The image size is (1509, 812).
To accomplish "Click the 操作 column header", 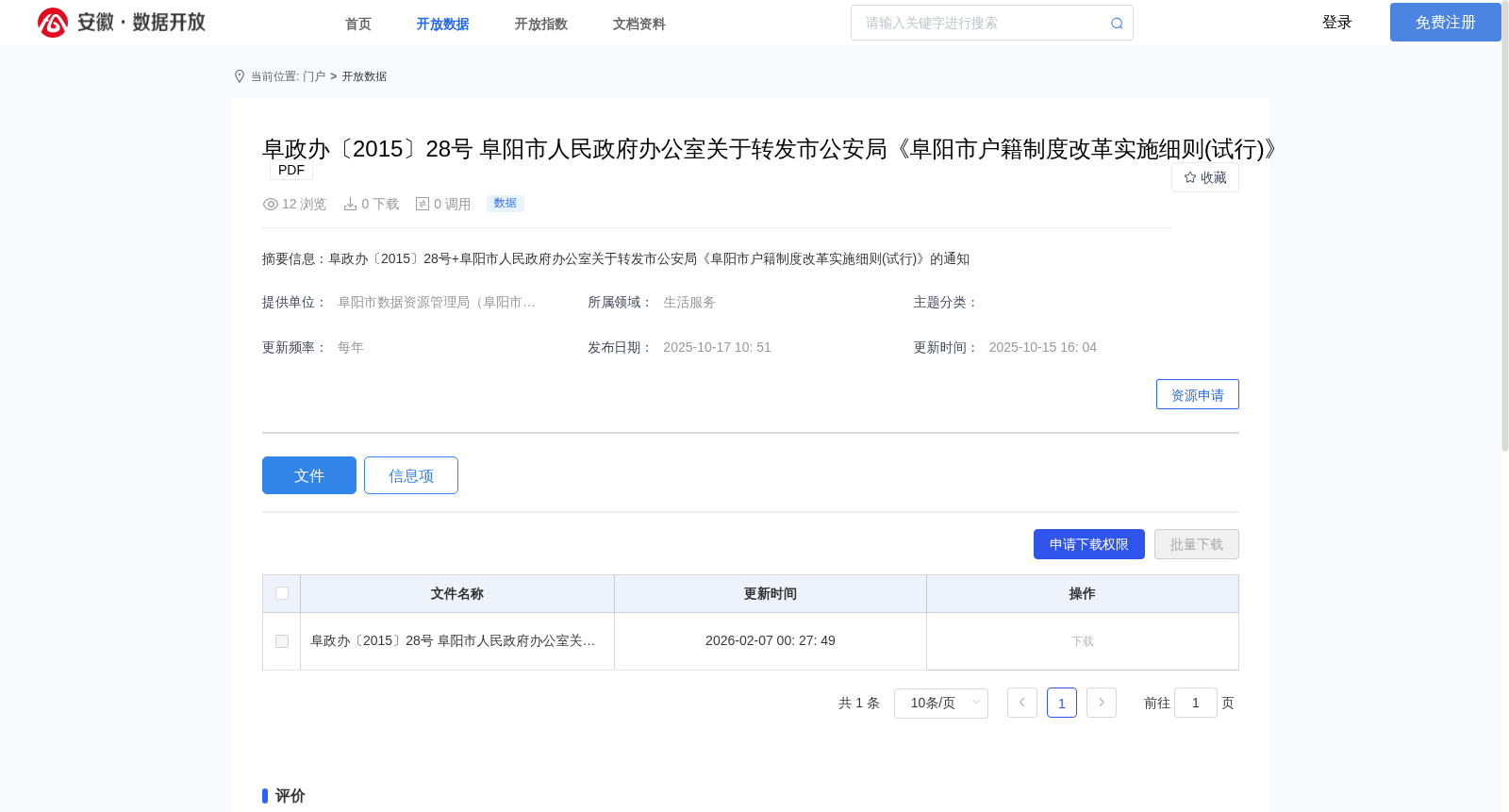I will [x=1083, y=593].
